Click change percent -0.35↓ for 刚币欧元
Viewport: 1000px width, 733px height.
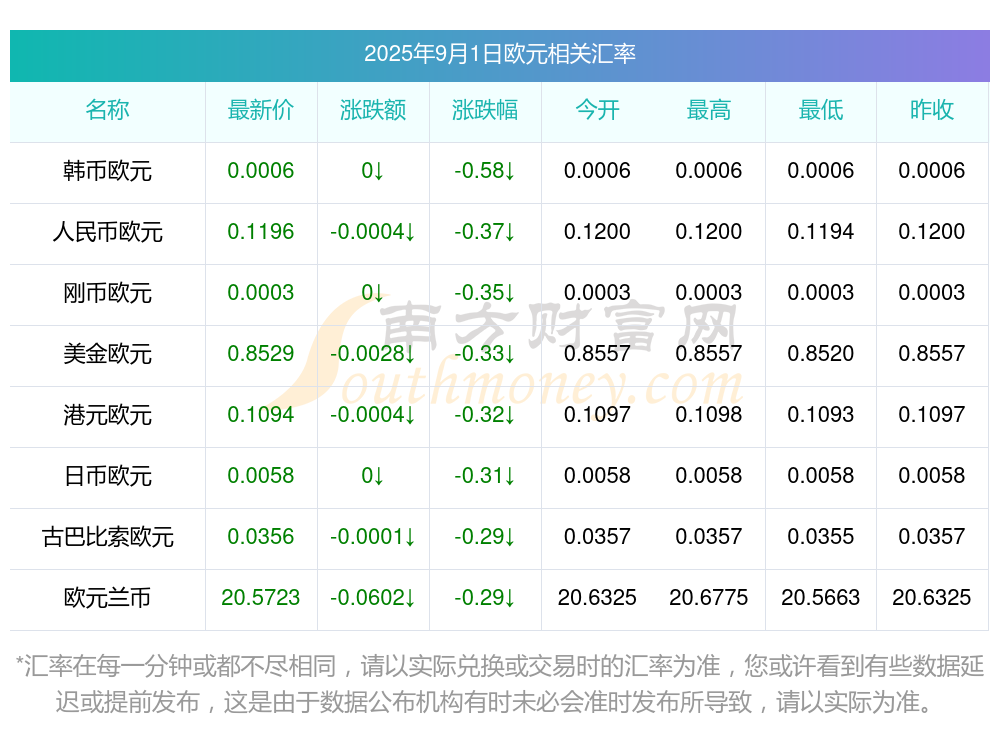[485, 293]
